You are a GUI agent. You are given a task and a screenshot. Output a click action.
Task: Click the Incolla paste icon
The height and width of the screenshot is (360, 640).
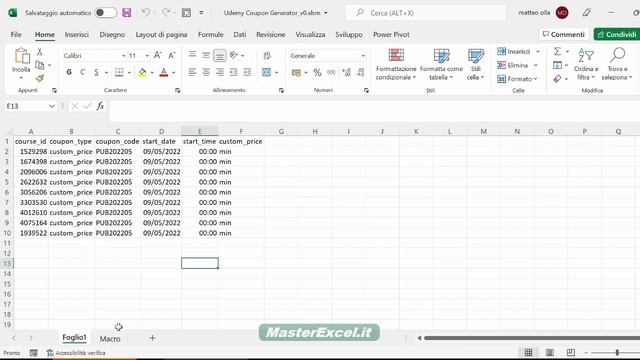[x=21, y=57]
